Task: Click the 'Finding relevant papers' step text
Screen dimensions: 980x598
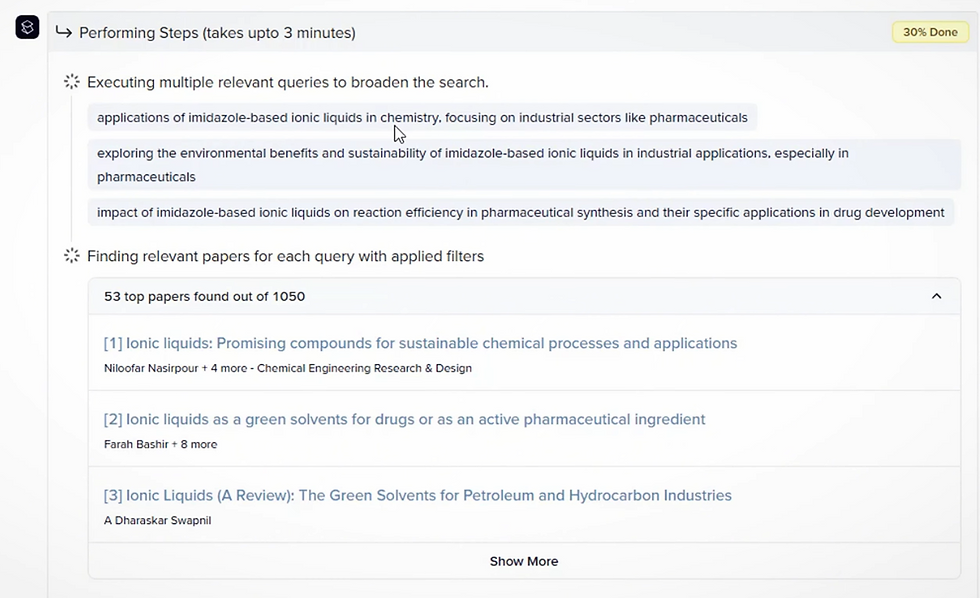Action: [285, 256]
